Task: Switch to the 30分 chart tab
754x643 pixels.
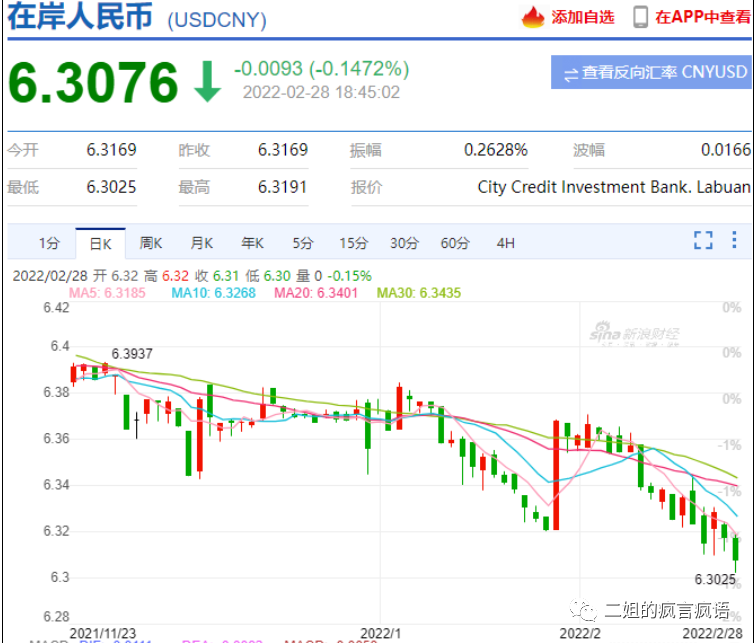Action: 404,243
